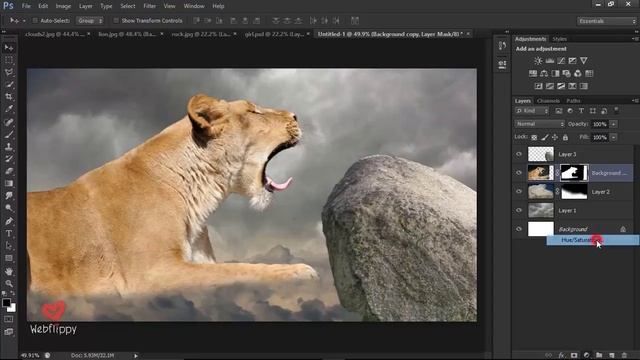Image resolution: width=640 pixels, height=360 pixels.
Task: Open the Normal blend mode dropdown
Action: (540, 124)
